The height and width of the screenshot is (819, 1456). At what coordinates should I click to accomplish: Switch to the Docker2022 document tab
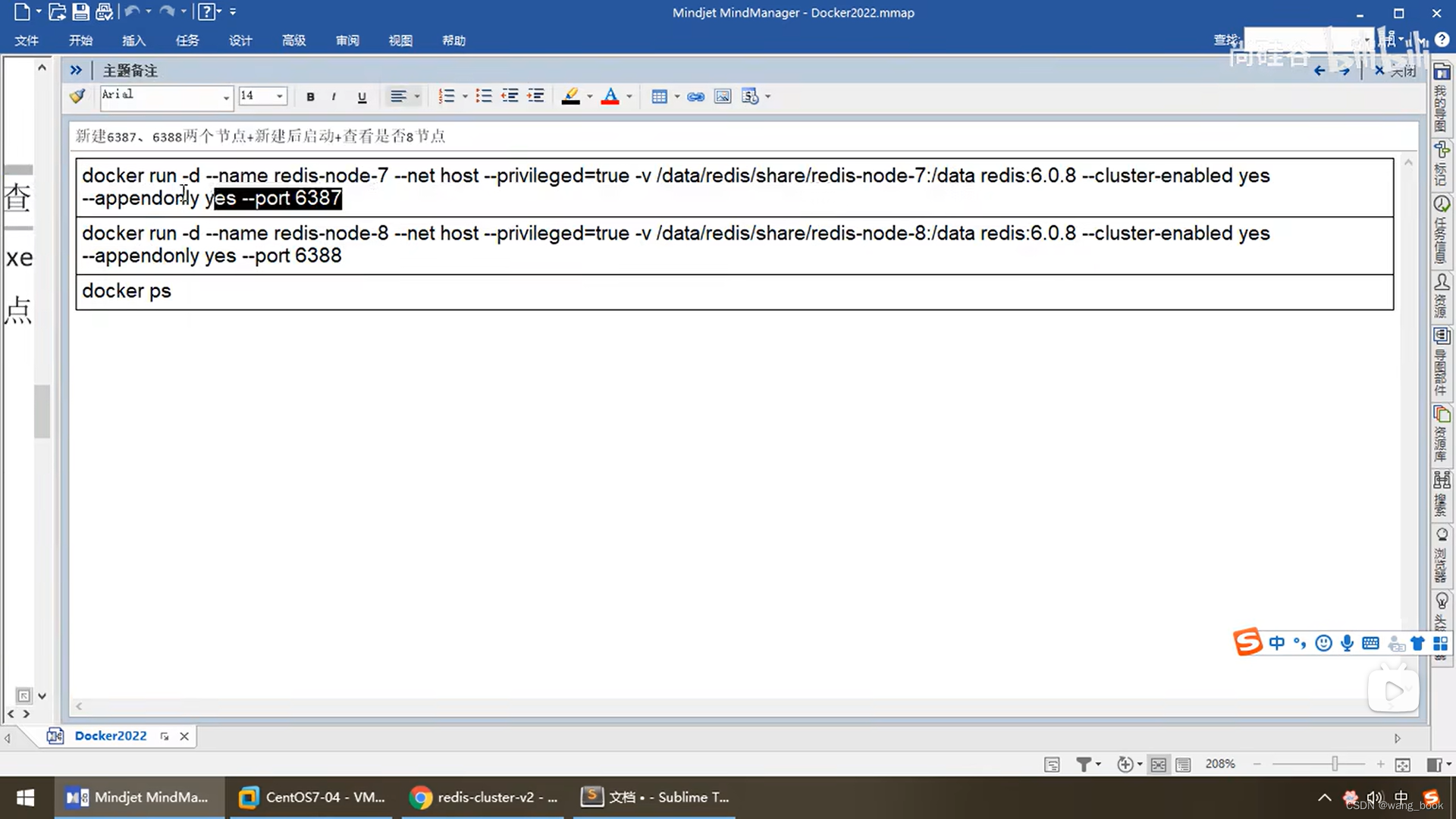tap(111, 736)
